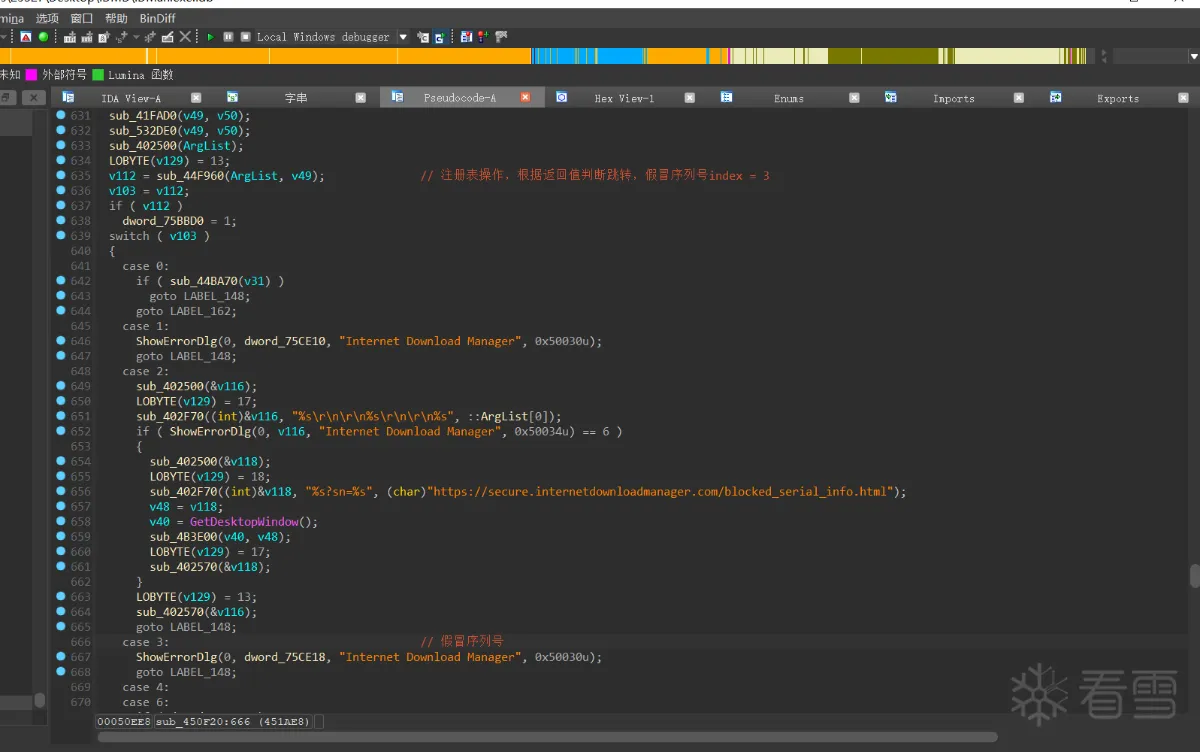Click the Imports tab icon
This screenshot has width=1200, height=752.
click(891, 98)
